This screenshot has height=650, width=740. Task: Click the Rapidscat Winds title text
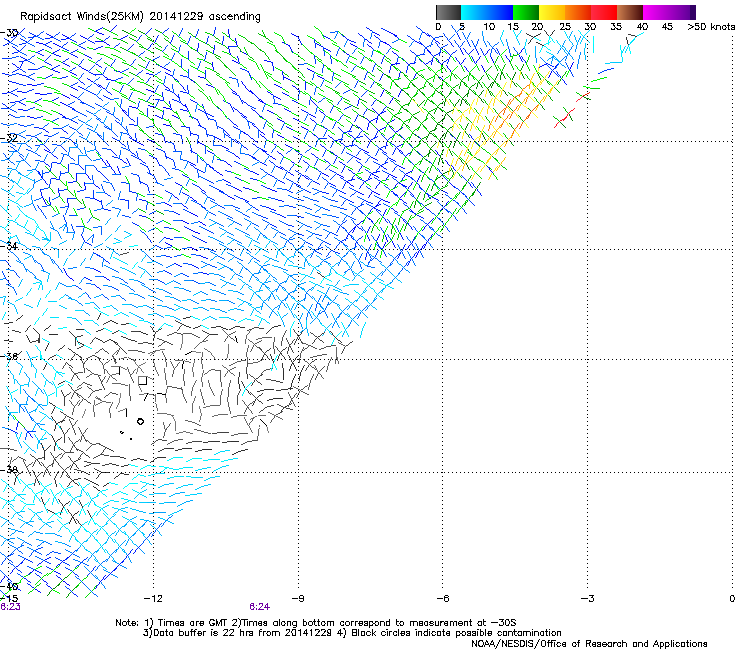click(140, 17)
